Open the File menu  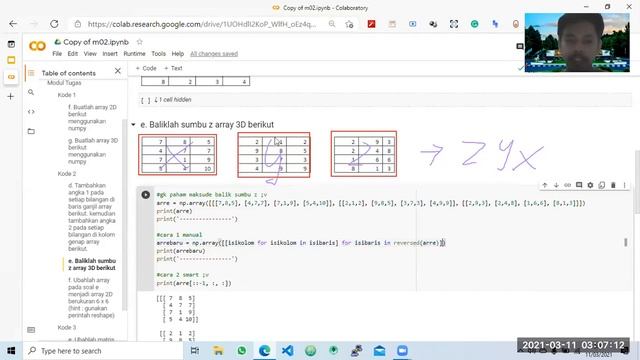point(57,54)
